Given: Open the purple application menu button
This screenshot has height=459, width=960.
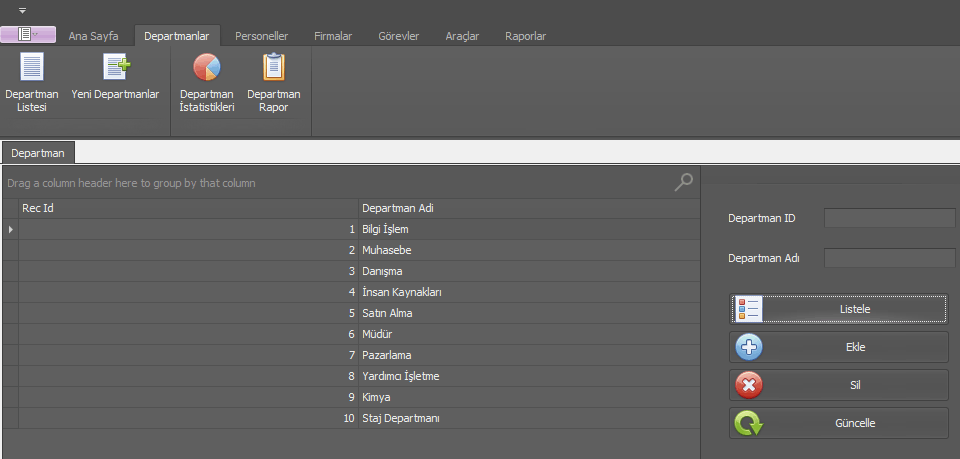Looking at the screenshot, I should click(x=28, y=34).
